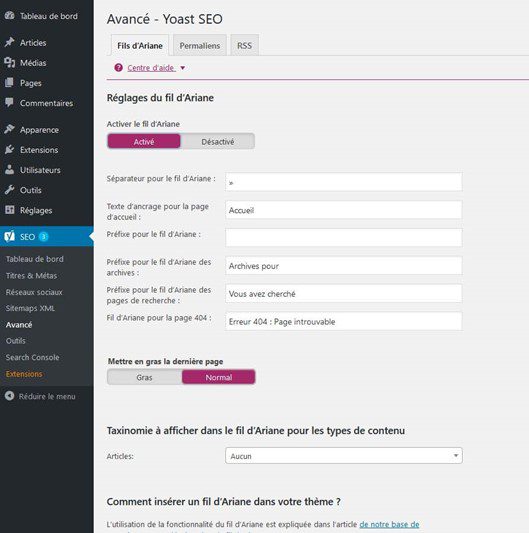Screen dimensions: 529x533
Task: Click the Tableau de bord dashboard icon
Action: coord(10,15)
